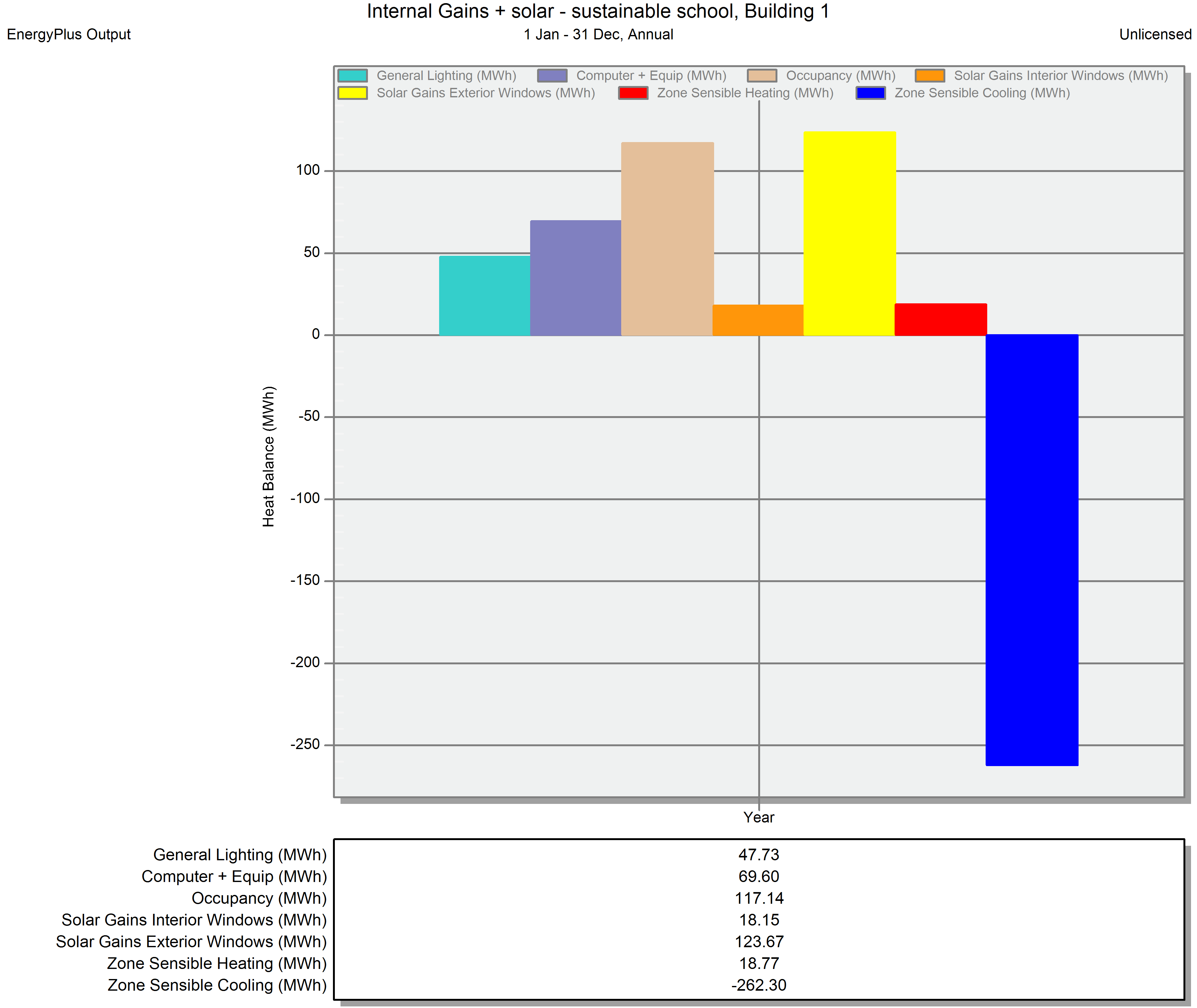This screenshot has width=1197, height=1008.
Task: Select the Computer + Equip legend label
Action: point(651,75)
